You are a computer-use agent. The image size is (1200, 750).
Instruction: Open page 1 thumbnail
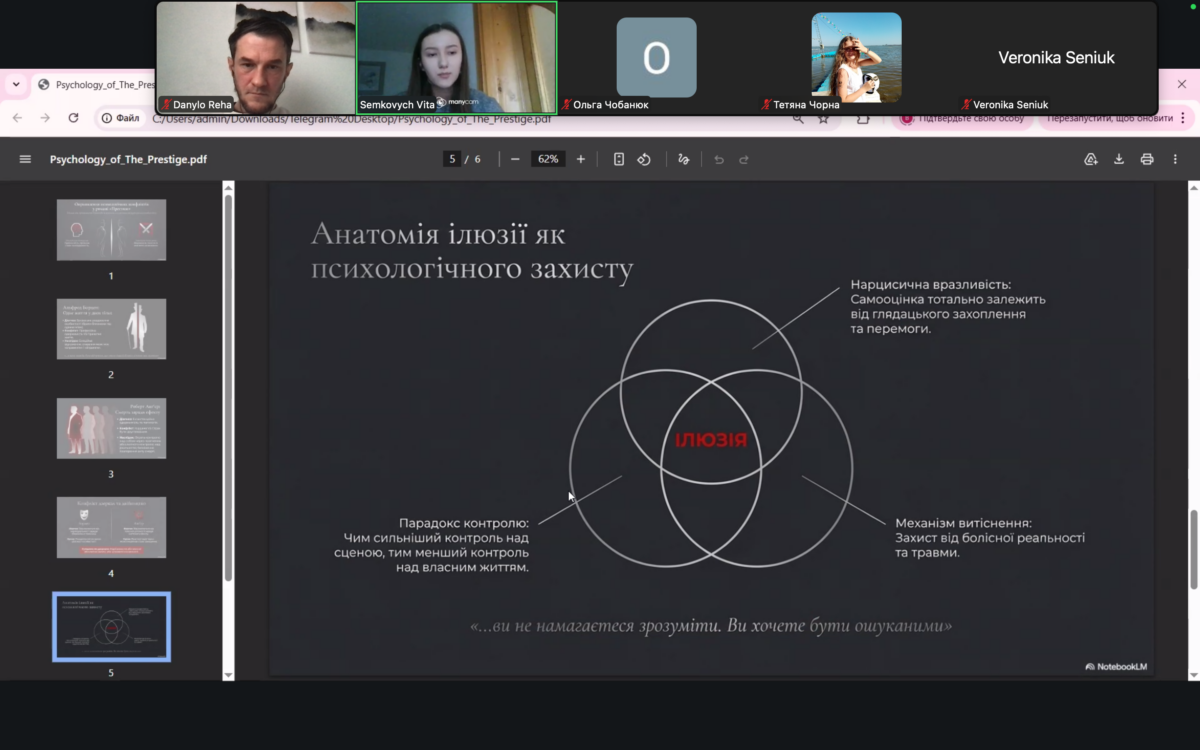111,230
